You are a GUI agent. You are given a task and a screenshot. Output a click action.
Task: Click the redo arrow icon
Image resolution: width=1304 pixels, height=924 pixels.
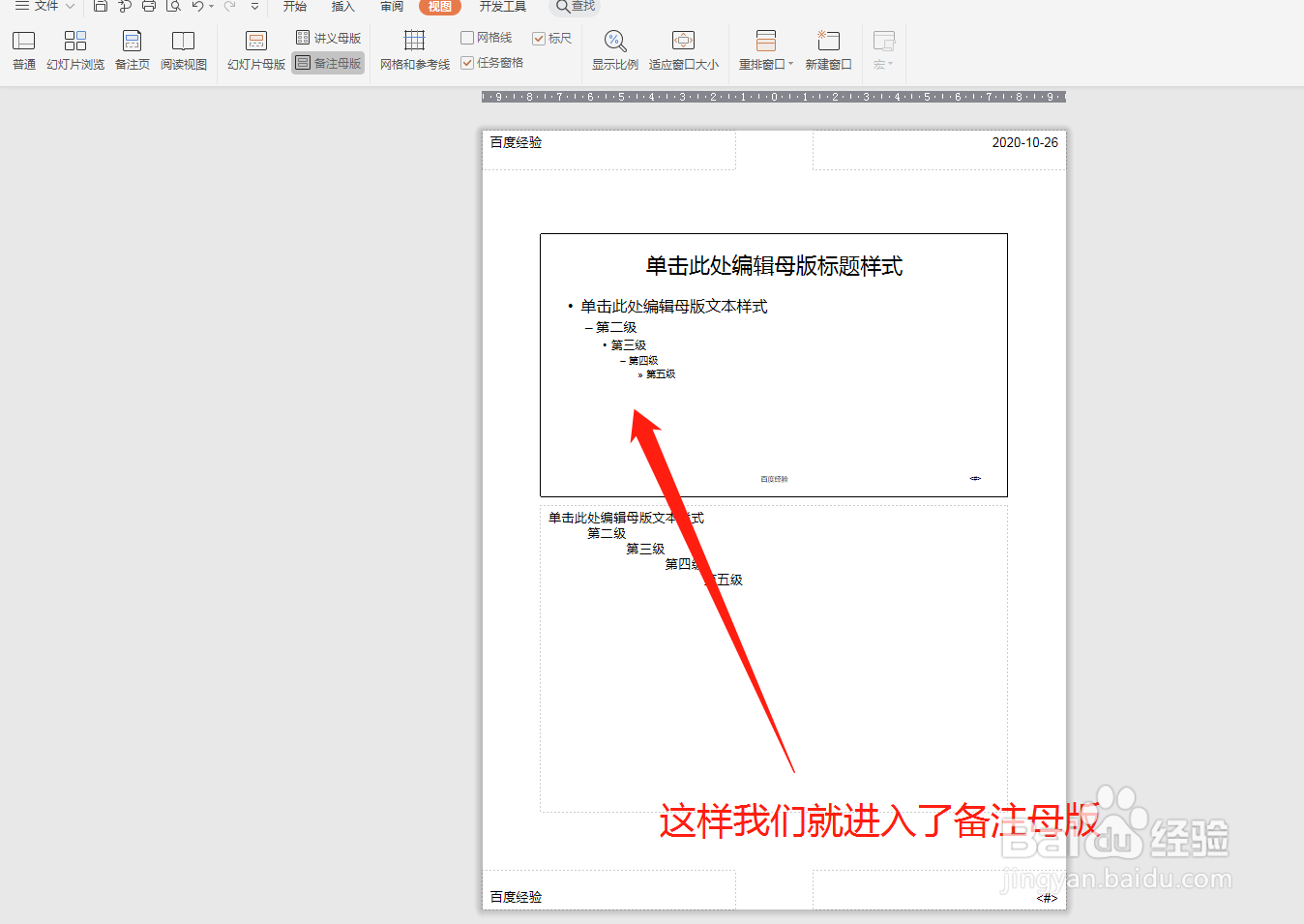click(x=229, y=6)
